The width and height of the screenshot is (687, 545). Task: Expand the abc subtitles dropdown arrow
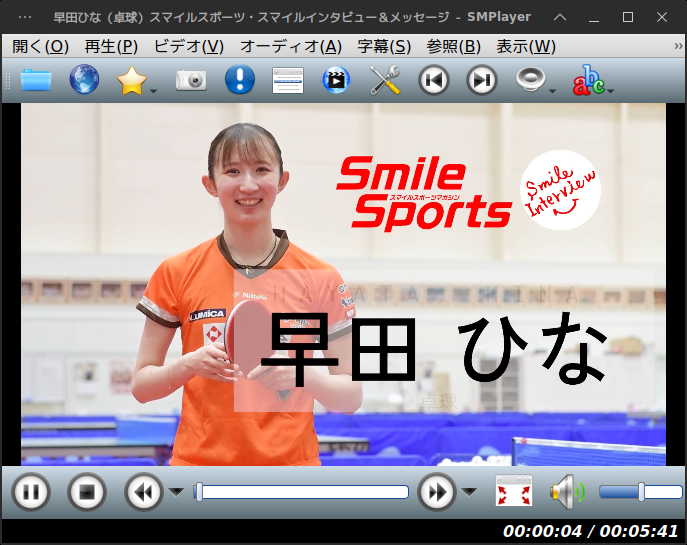click(611, 91)
